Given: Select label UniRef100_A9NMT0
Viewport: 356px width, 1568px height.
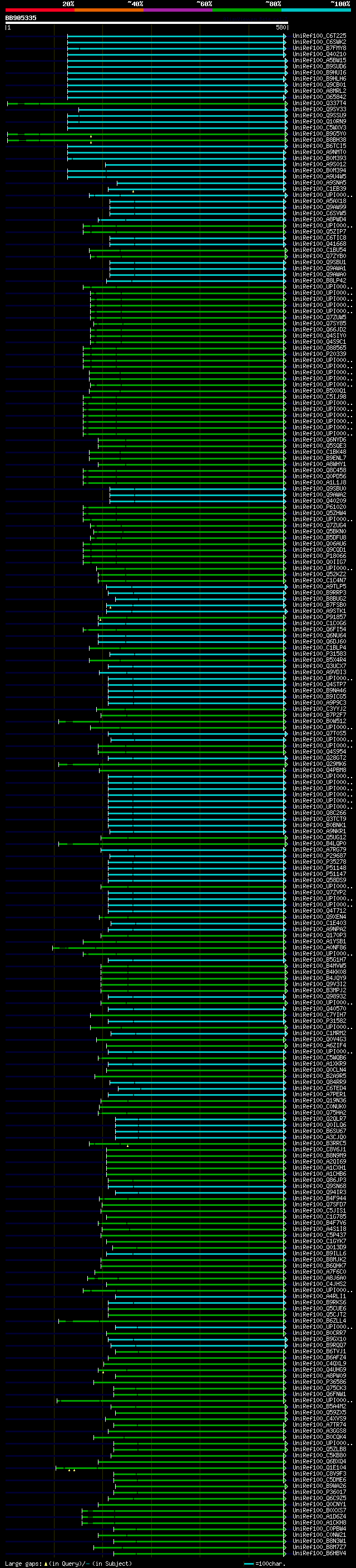Looking at the screenshot, I should coord(319,152).
